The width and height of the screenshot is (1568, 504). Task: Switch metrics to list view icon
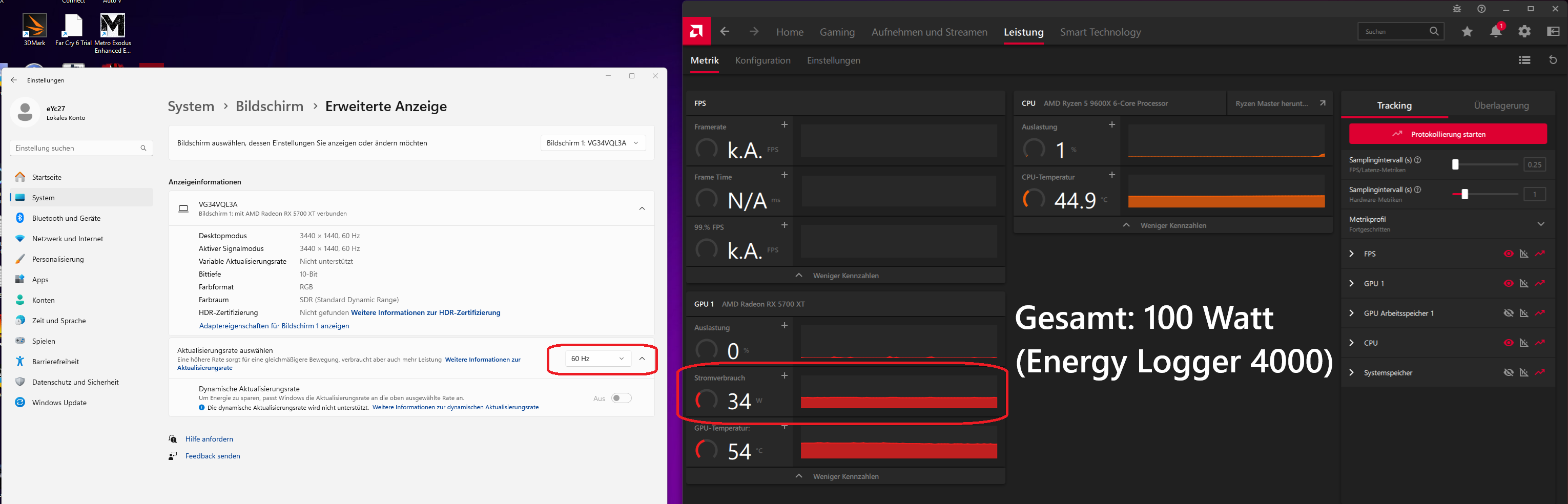pyautogui.click(x=1524, y=59)
